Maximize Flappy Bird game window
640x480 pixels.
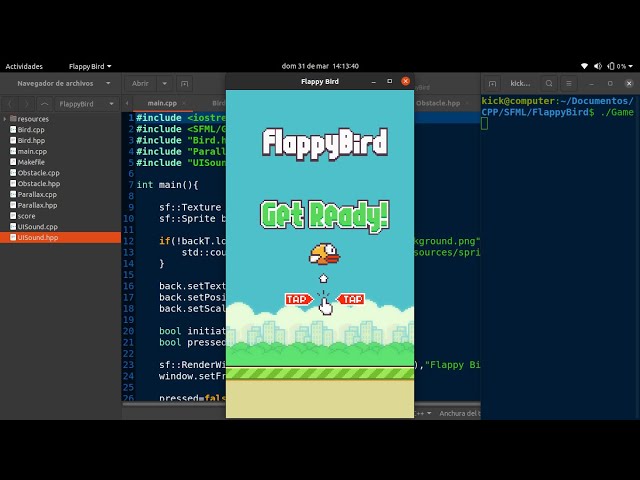389,82
